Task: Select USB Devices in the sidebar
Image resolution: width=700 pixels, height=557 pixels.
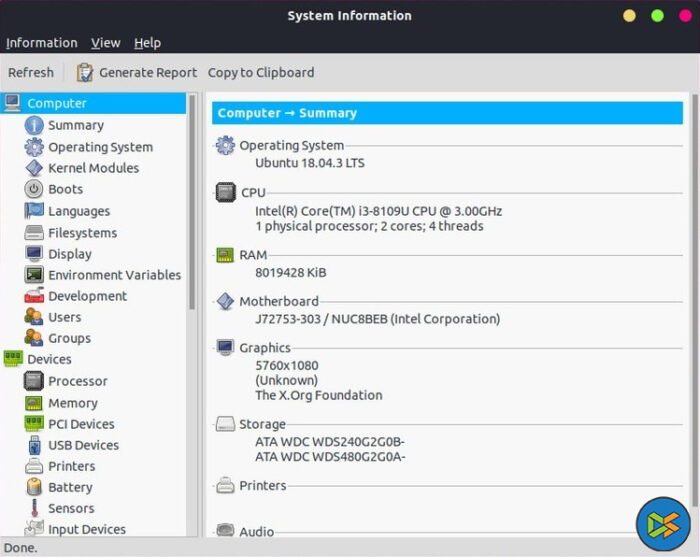Action: click(83, 445)
